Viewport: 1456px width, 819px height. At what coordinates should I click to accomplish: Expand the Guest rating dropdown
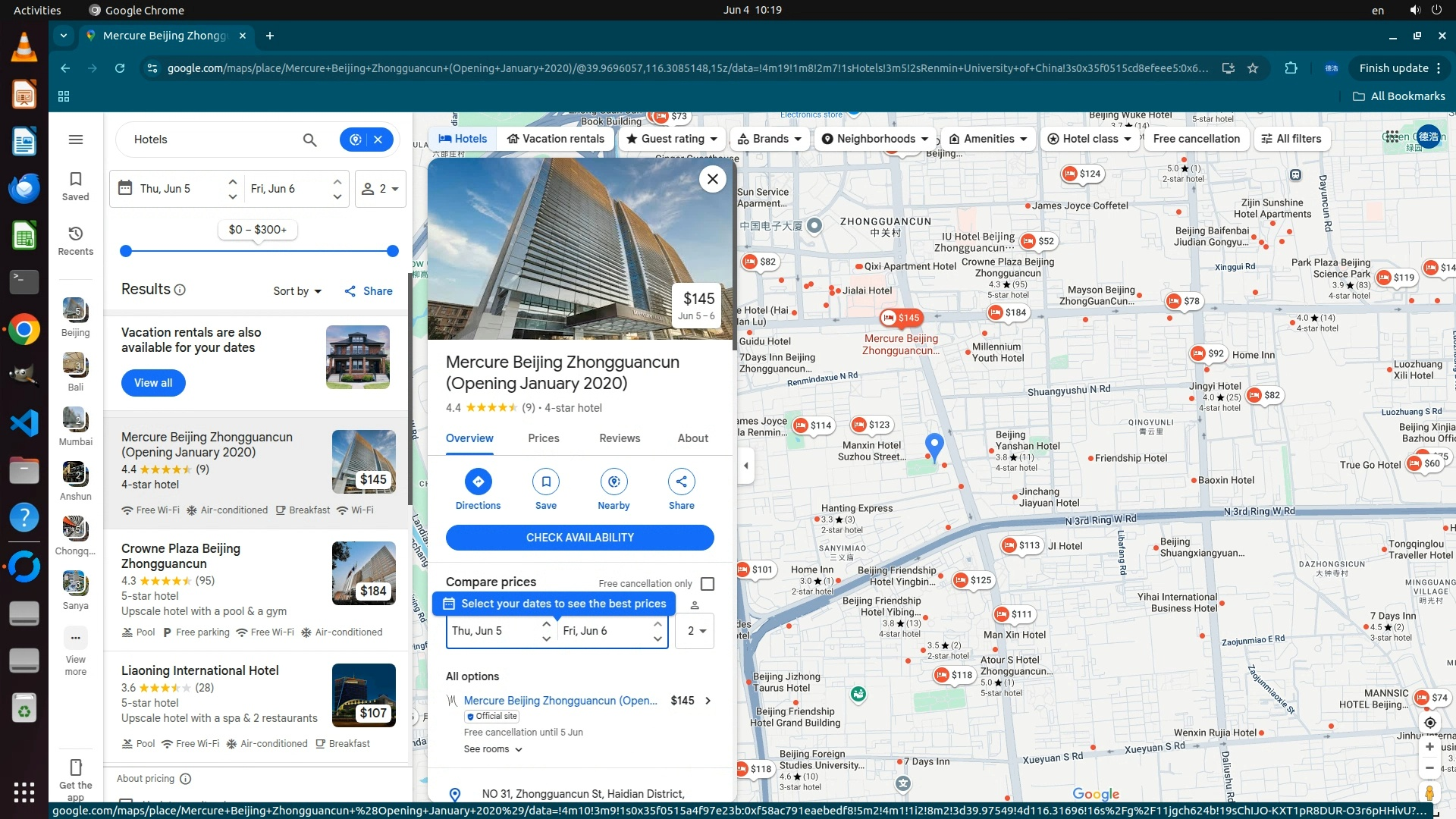pos(671,139)
